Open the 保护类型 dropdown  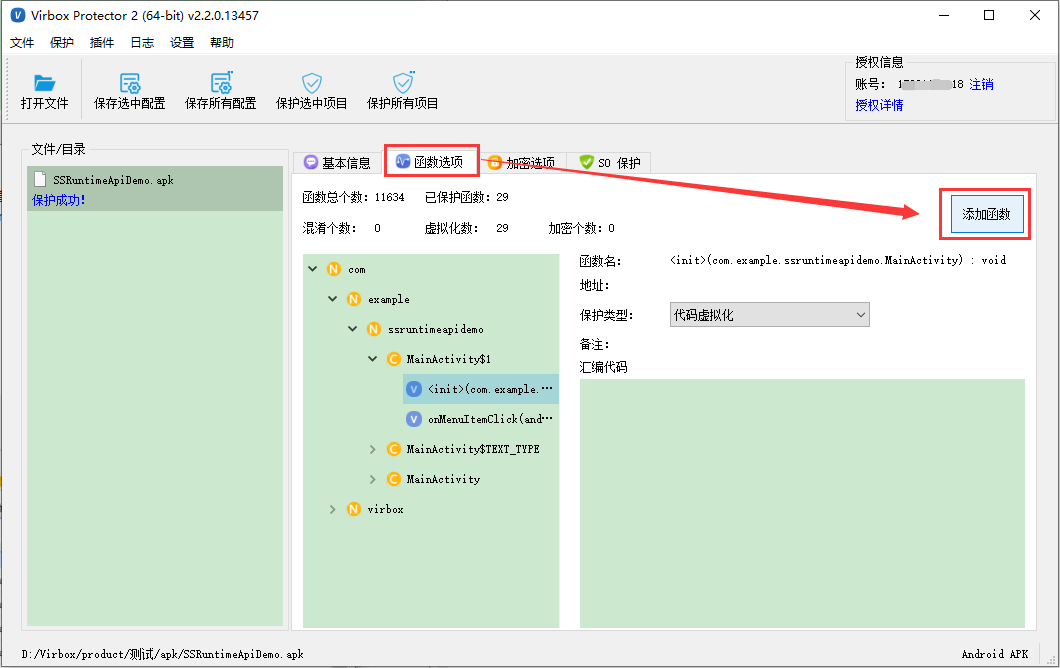coord(769,314)
